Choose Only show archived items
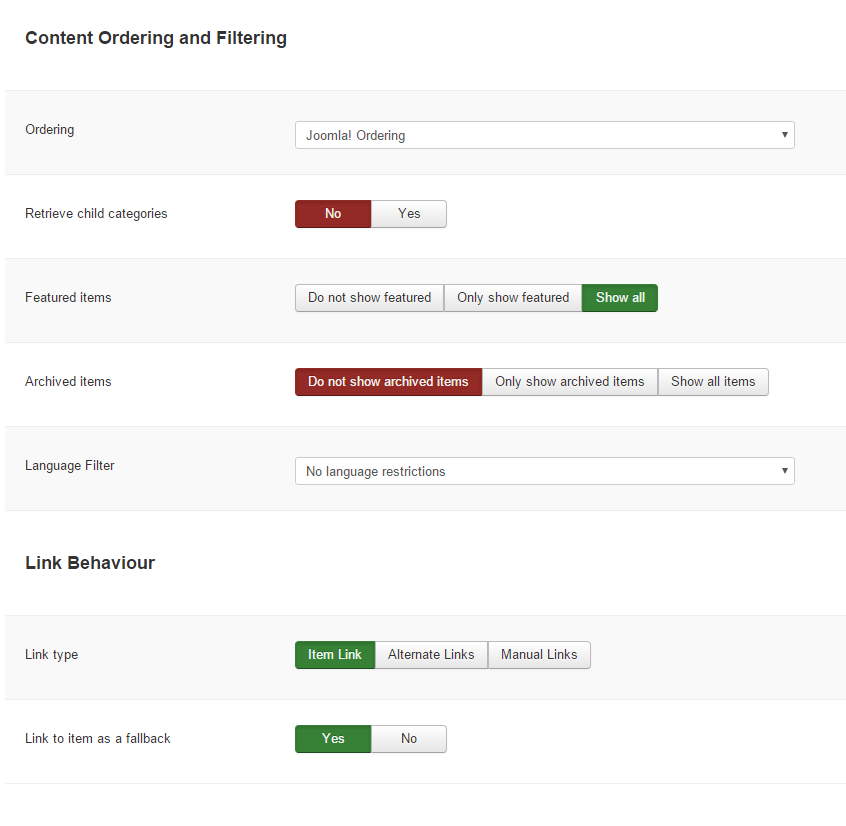Viewport: 846px width, 826px height. [x=570, y=382]
